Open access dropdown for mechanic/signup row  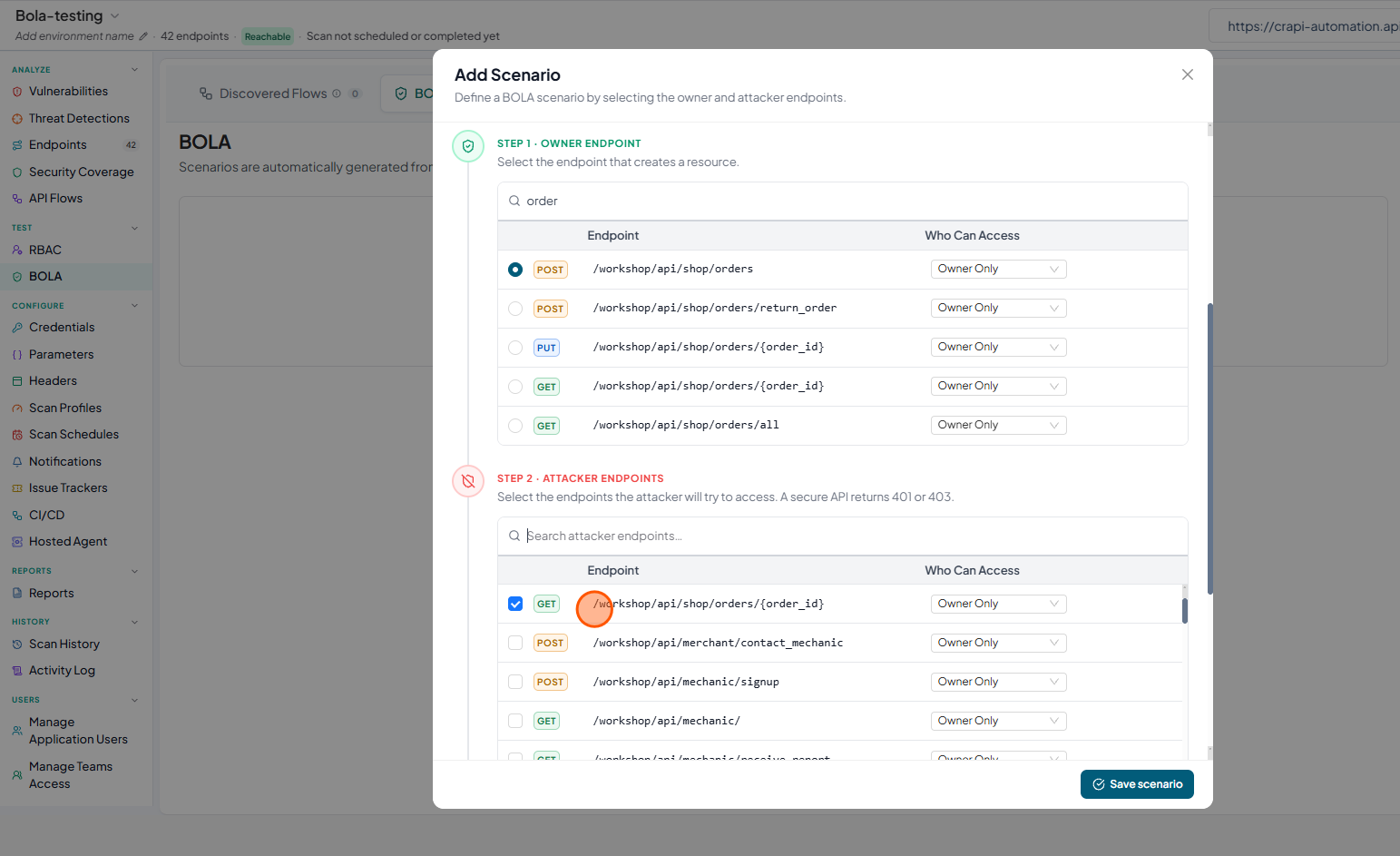tap(998, 683)
